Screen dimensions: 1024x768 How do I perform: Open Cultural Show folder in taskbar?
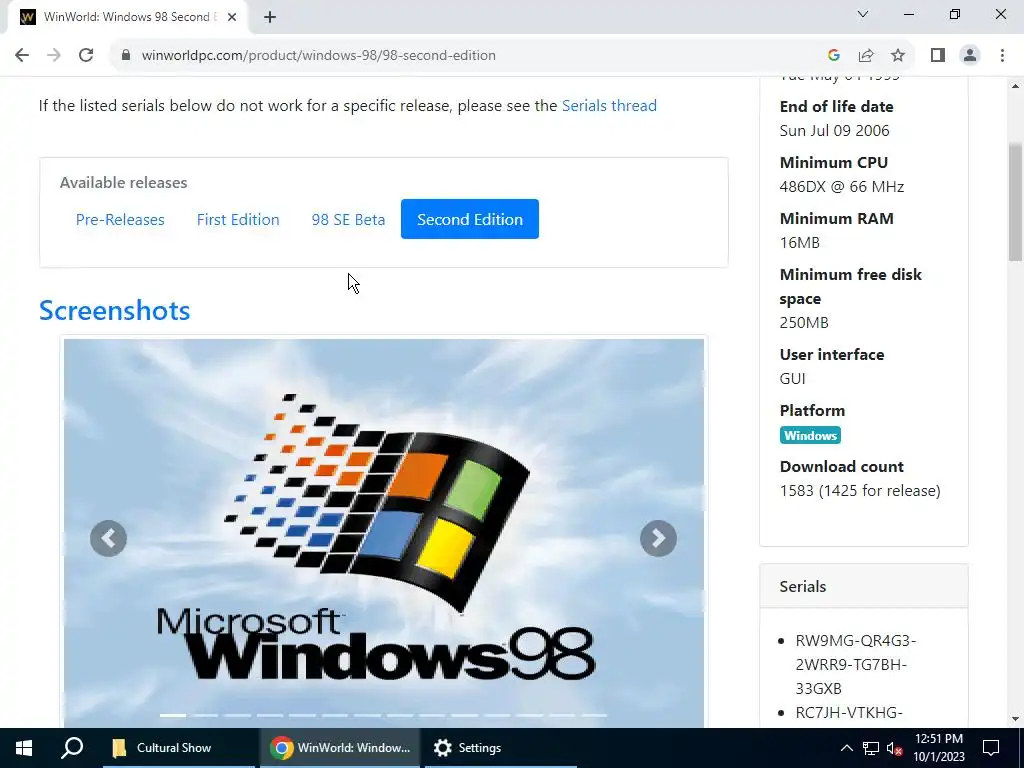(179, 748)
